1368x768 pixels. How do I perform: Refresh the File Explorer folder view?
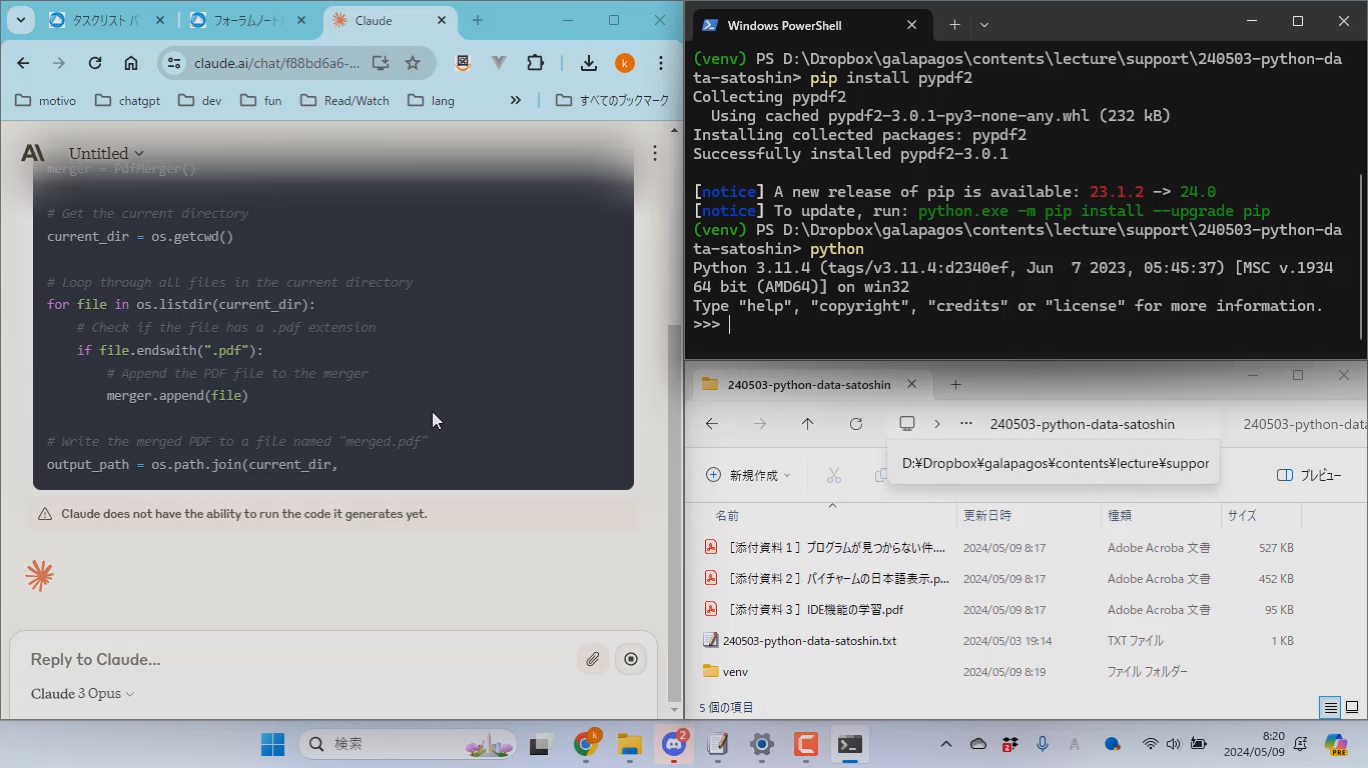856,424
